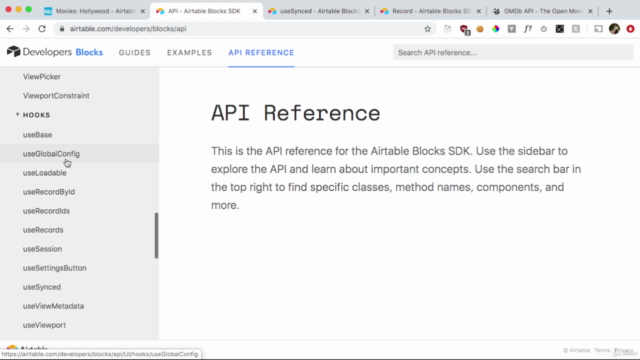Open the colorful color-wheel extension
640x360 pixels.
496,29
